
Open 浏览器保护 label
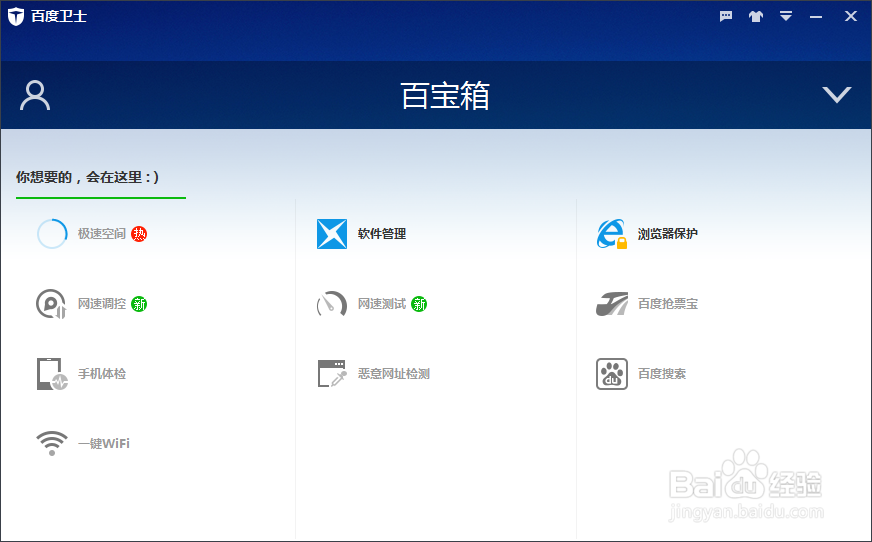click(x=667, y=233)
